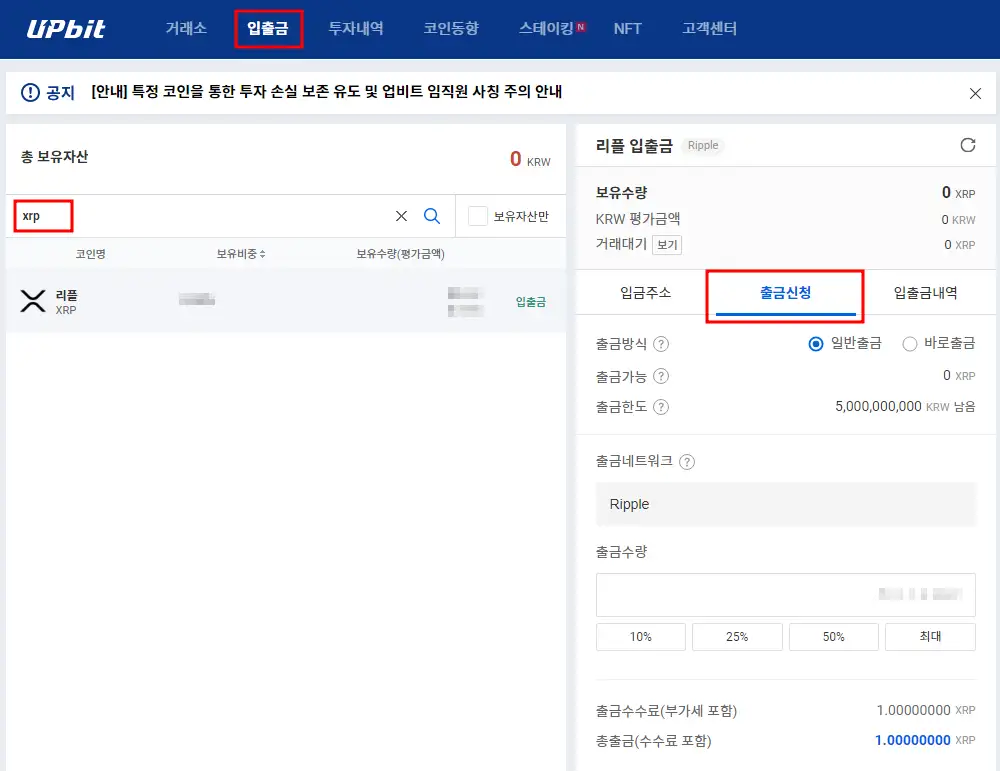
Task: Switch to the 입출금내역 tab
Action: (x=925, y=293)
